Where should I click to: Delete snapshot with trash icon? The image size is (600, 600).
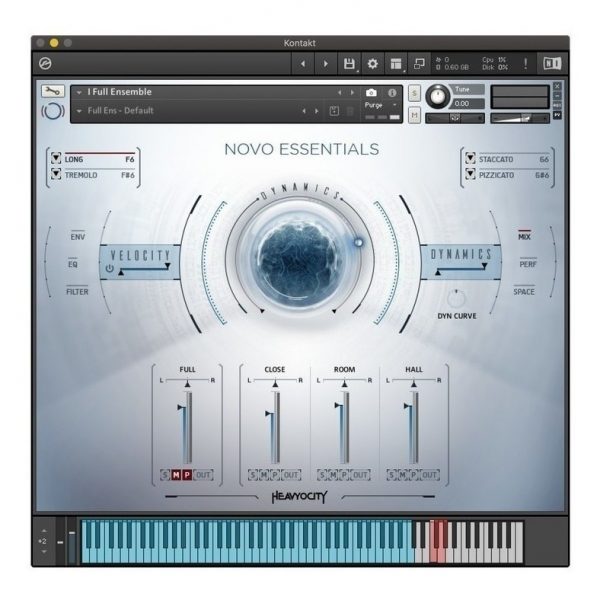tap(350, 111)
